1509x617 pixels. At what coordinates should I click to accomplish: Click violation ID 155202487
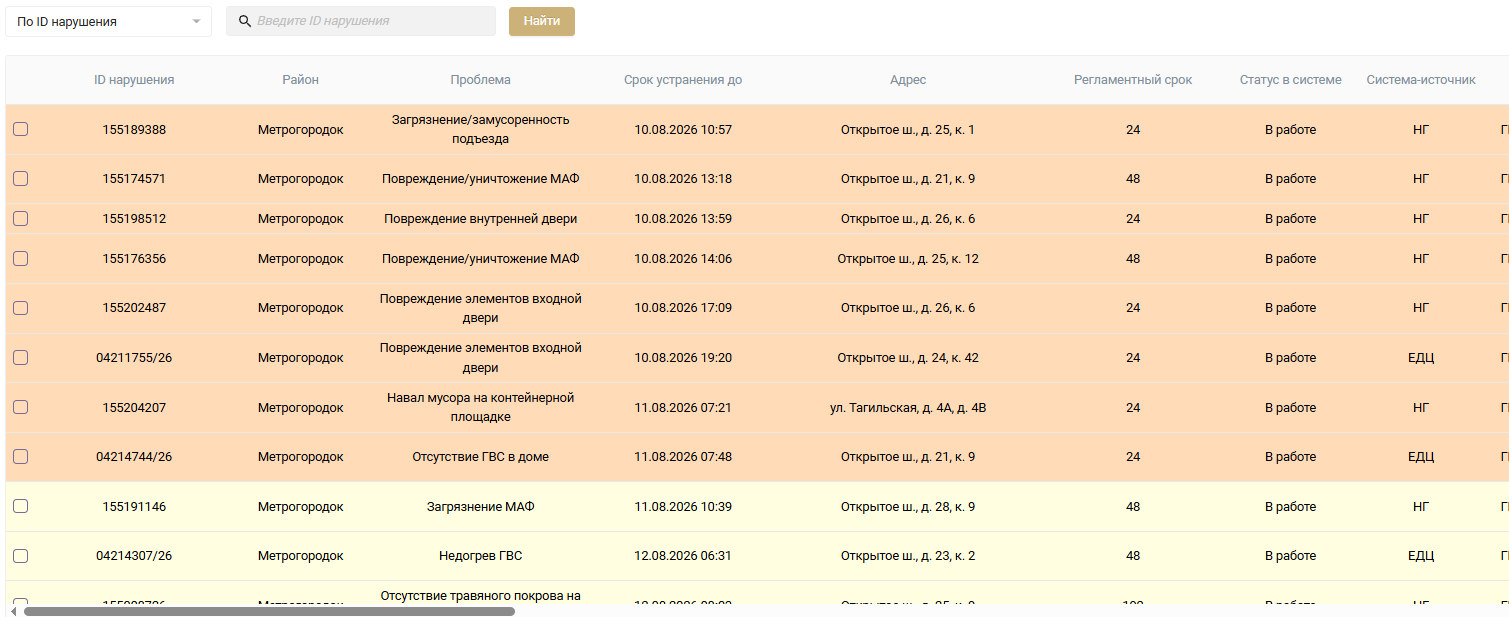click(x=134, y=308)
